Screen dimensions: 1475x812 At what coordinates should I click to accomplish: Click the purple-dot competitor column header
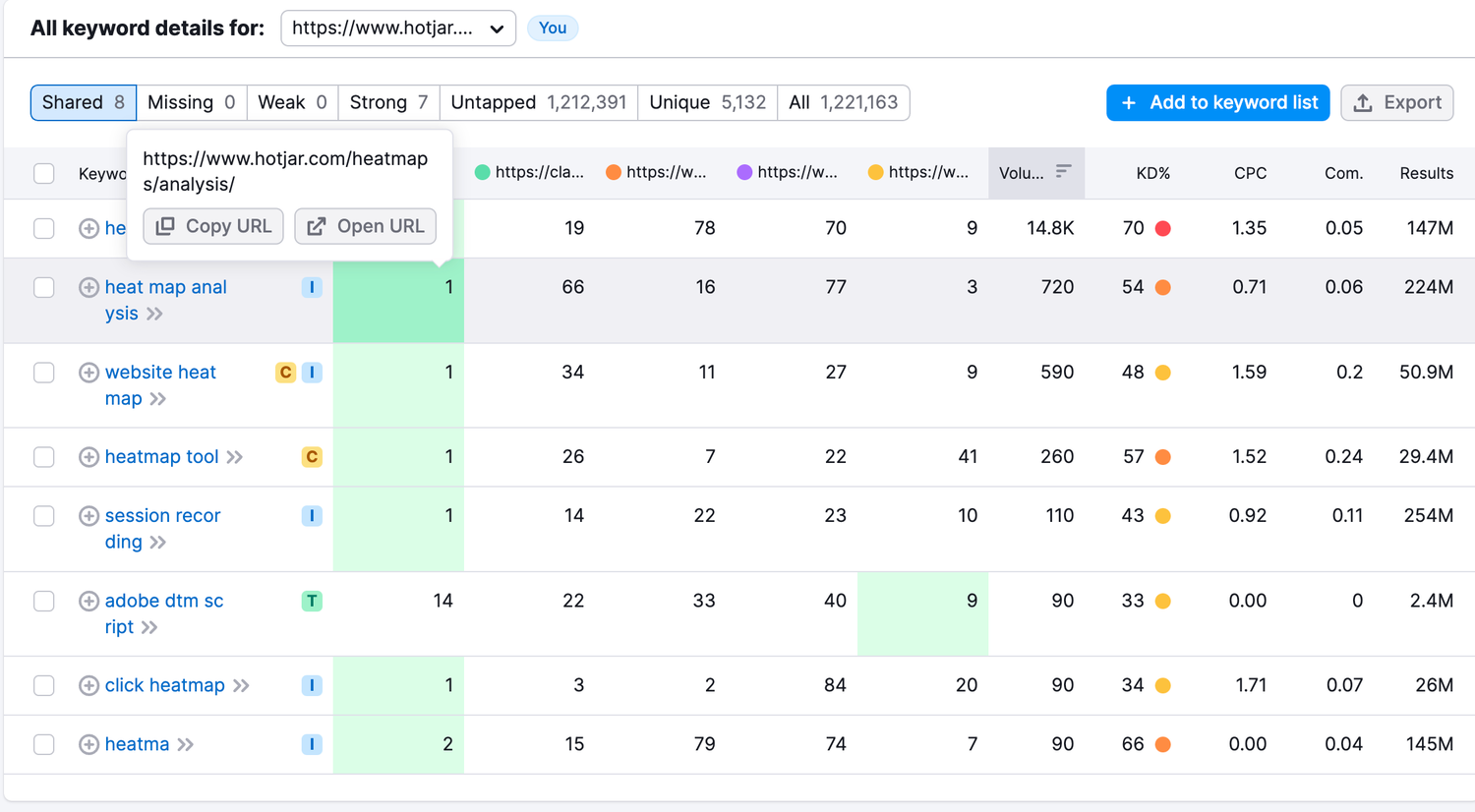pos(788,173)
